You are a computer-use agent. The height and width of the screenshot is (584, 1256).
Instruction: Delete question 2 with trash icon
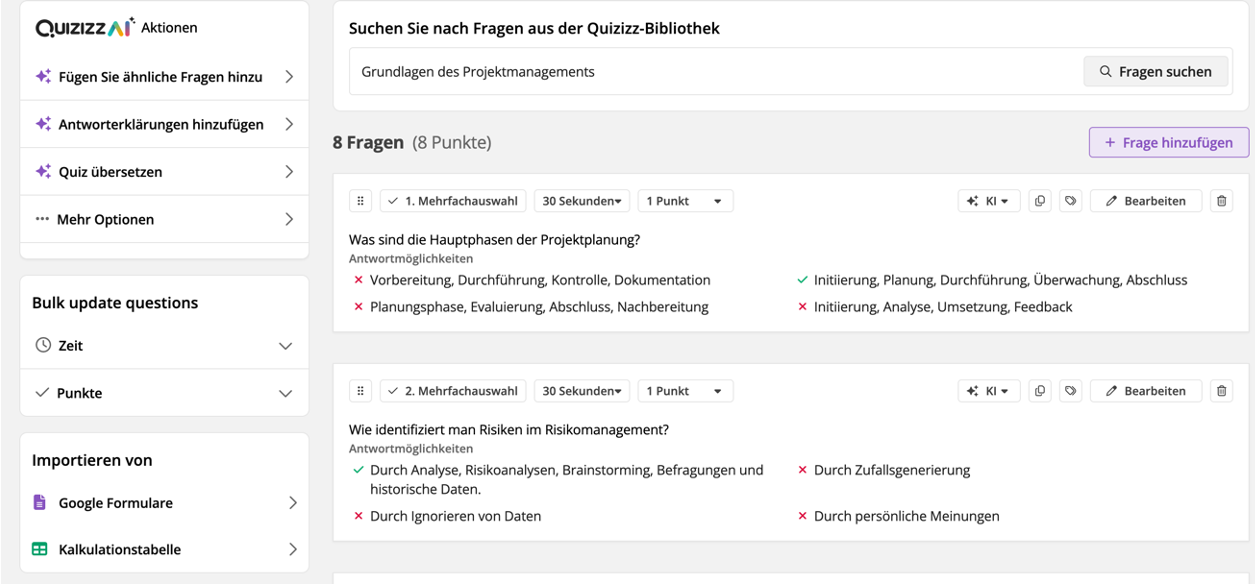[1221, 391]
